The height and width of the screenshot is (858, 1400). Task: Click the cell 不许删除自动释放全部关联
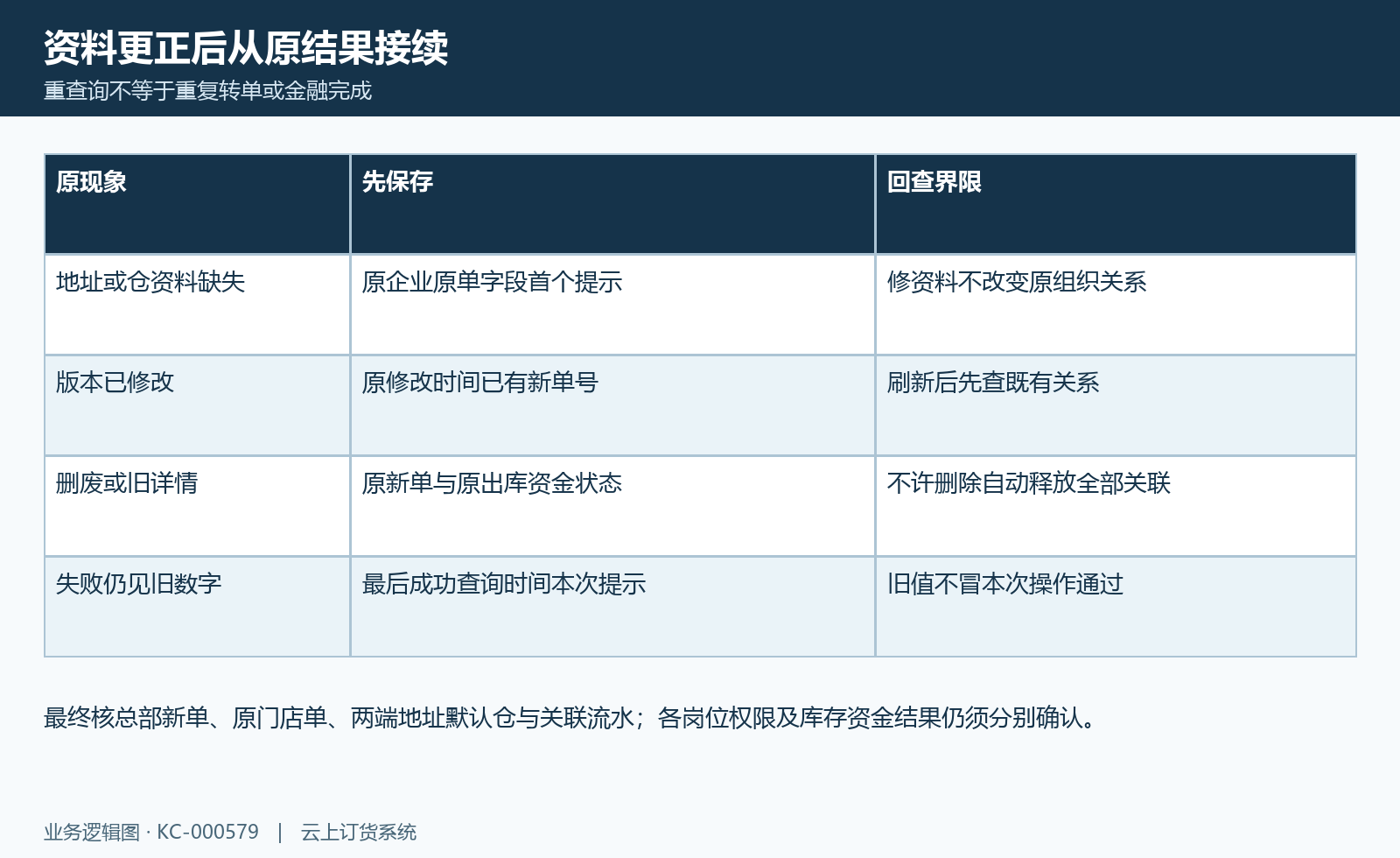pos(1116,506)
